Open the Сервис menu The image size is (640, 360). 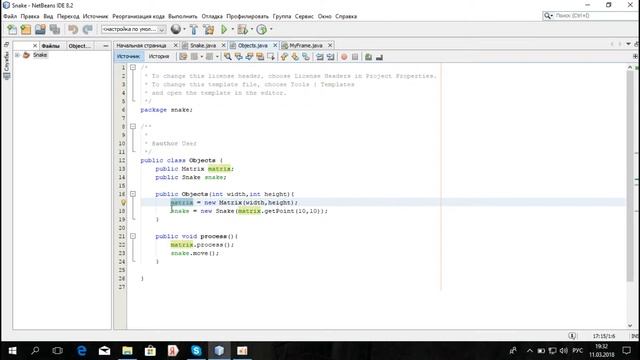304,16
